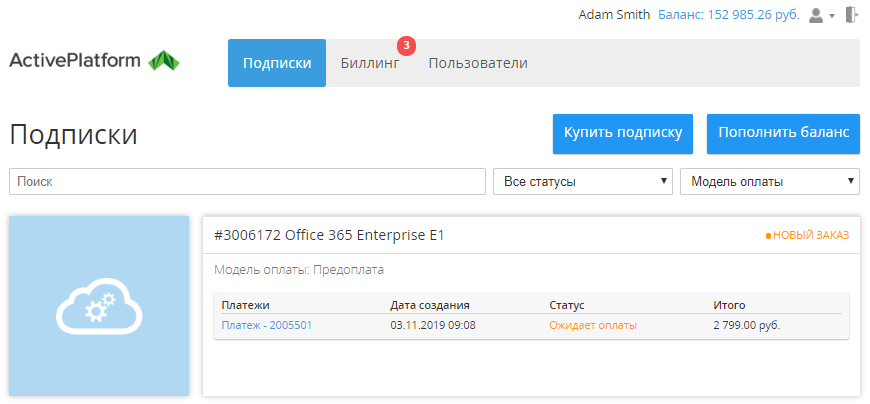The width and height of the screenshot is (870, 404).
Task: Click the Купить подписку button
Action: pyautogui.click(x=623, y=134)
